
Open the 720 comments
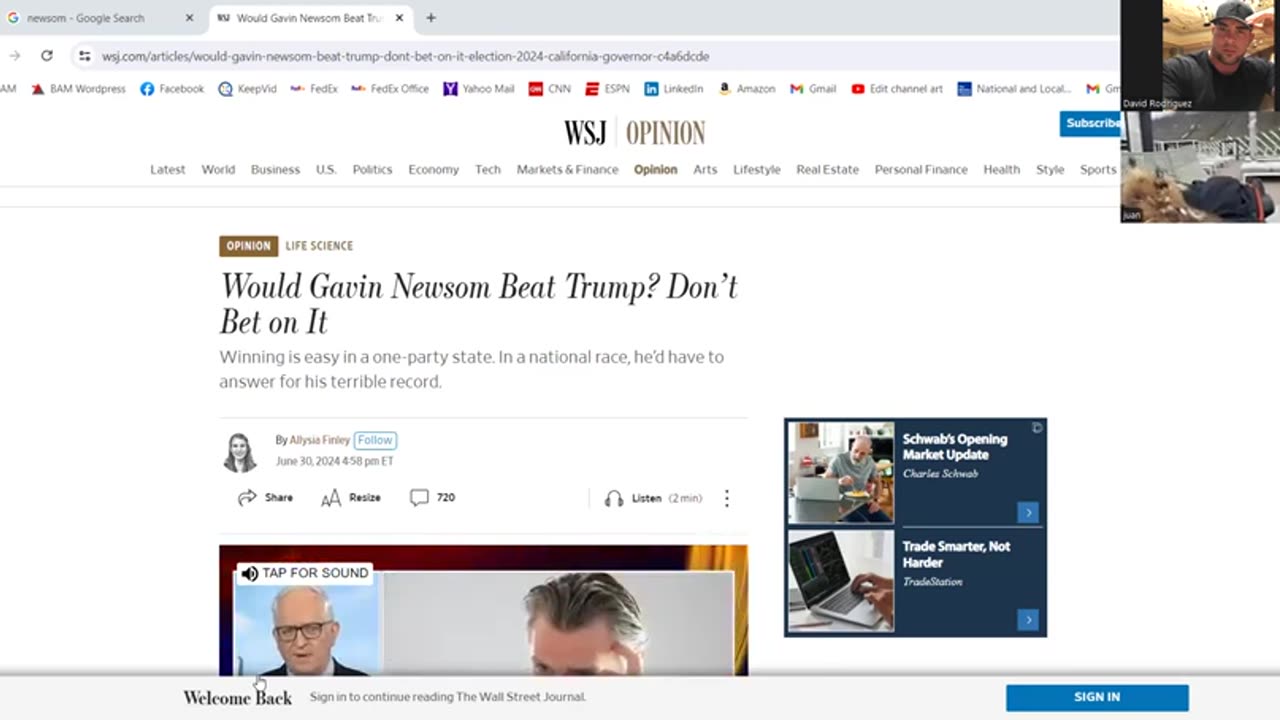pyautogui.click(x=432, y=498)
